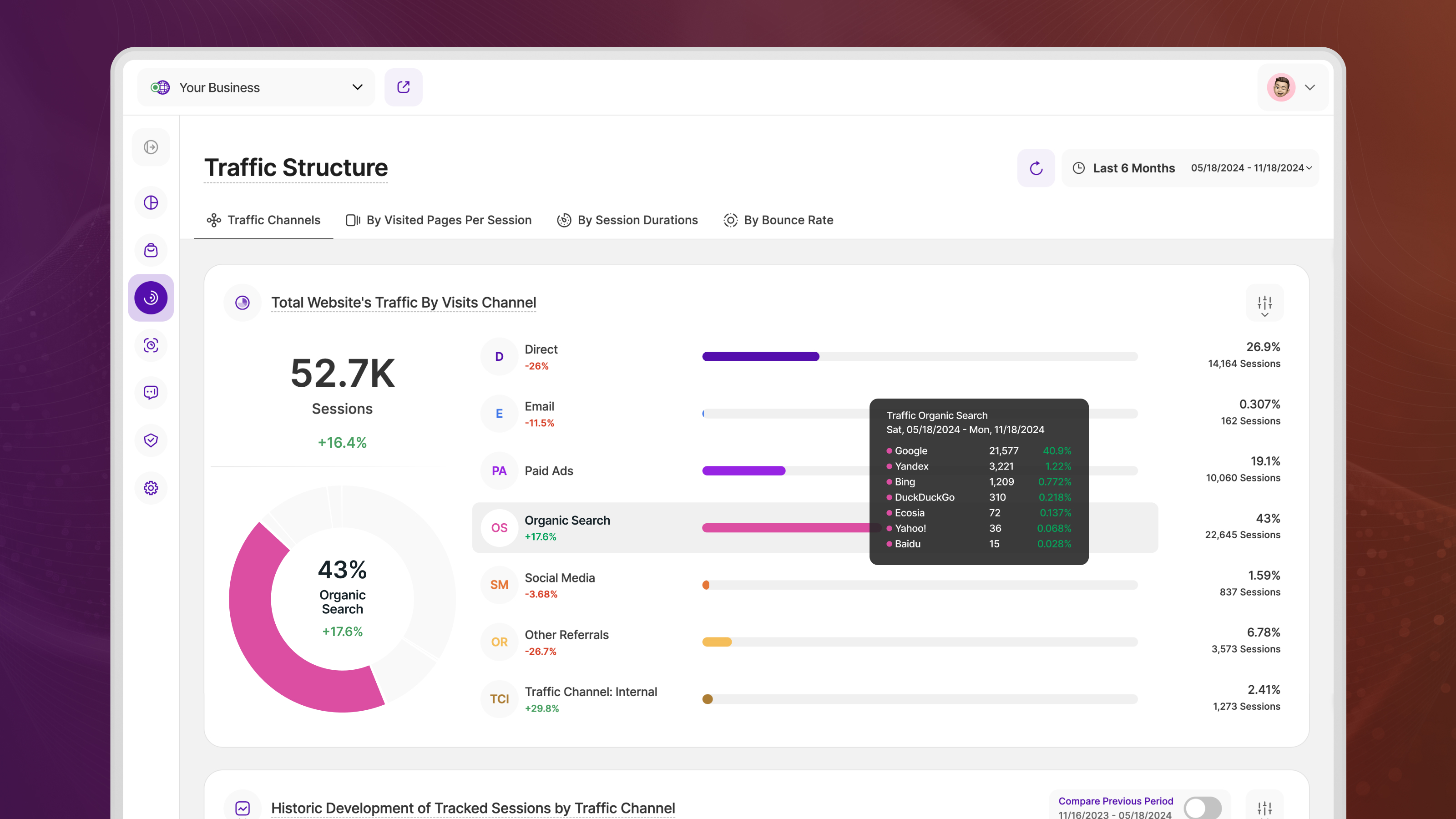The width and height of the screenshot is (1456, 819).
Task: Open the Your Business selector dropdown
Action: [256, 87]
